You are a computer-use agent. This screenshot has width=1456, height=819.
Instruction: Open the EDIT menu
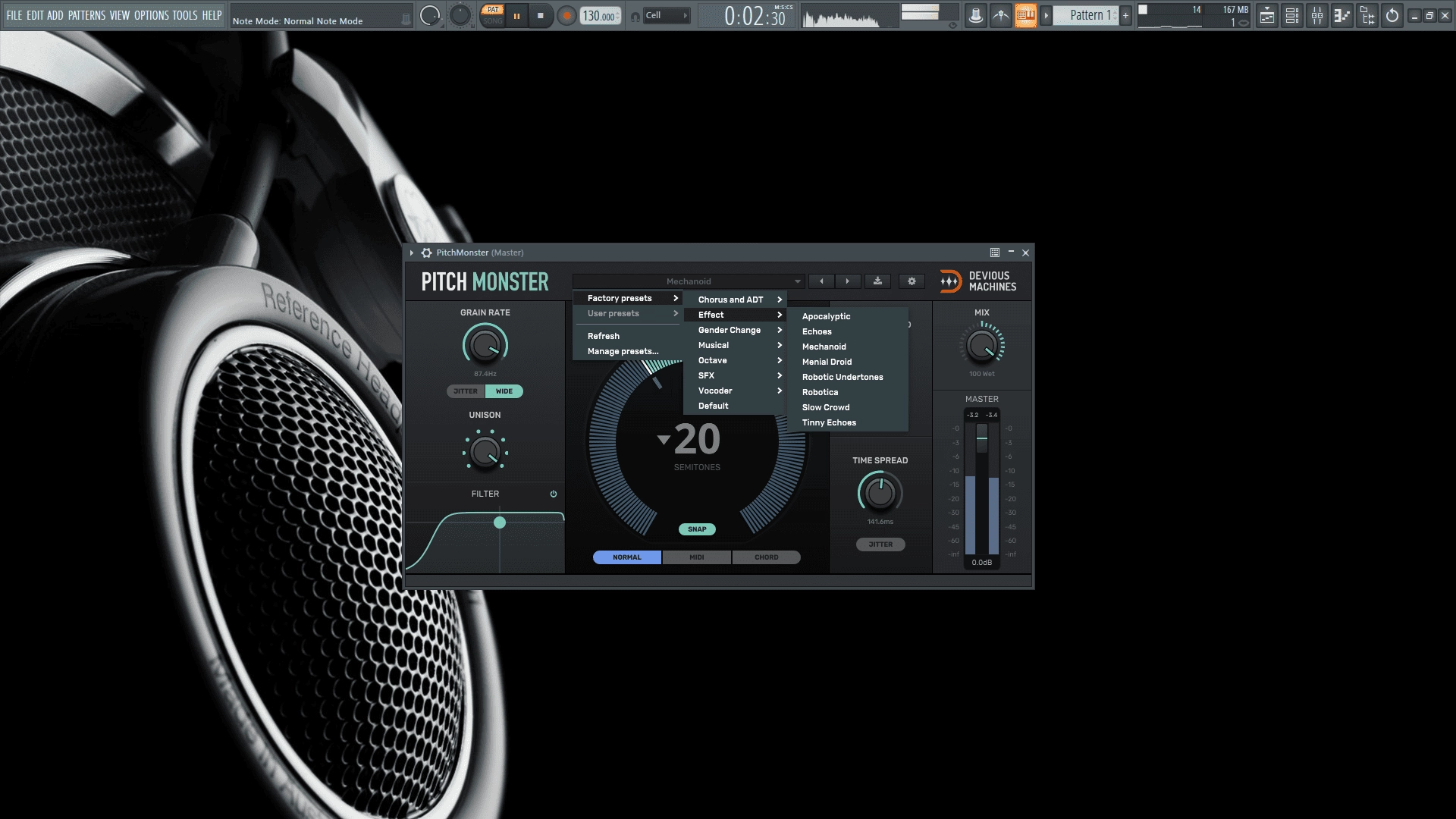pos(35,15)
